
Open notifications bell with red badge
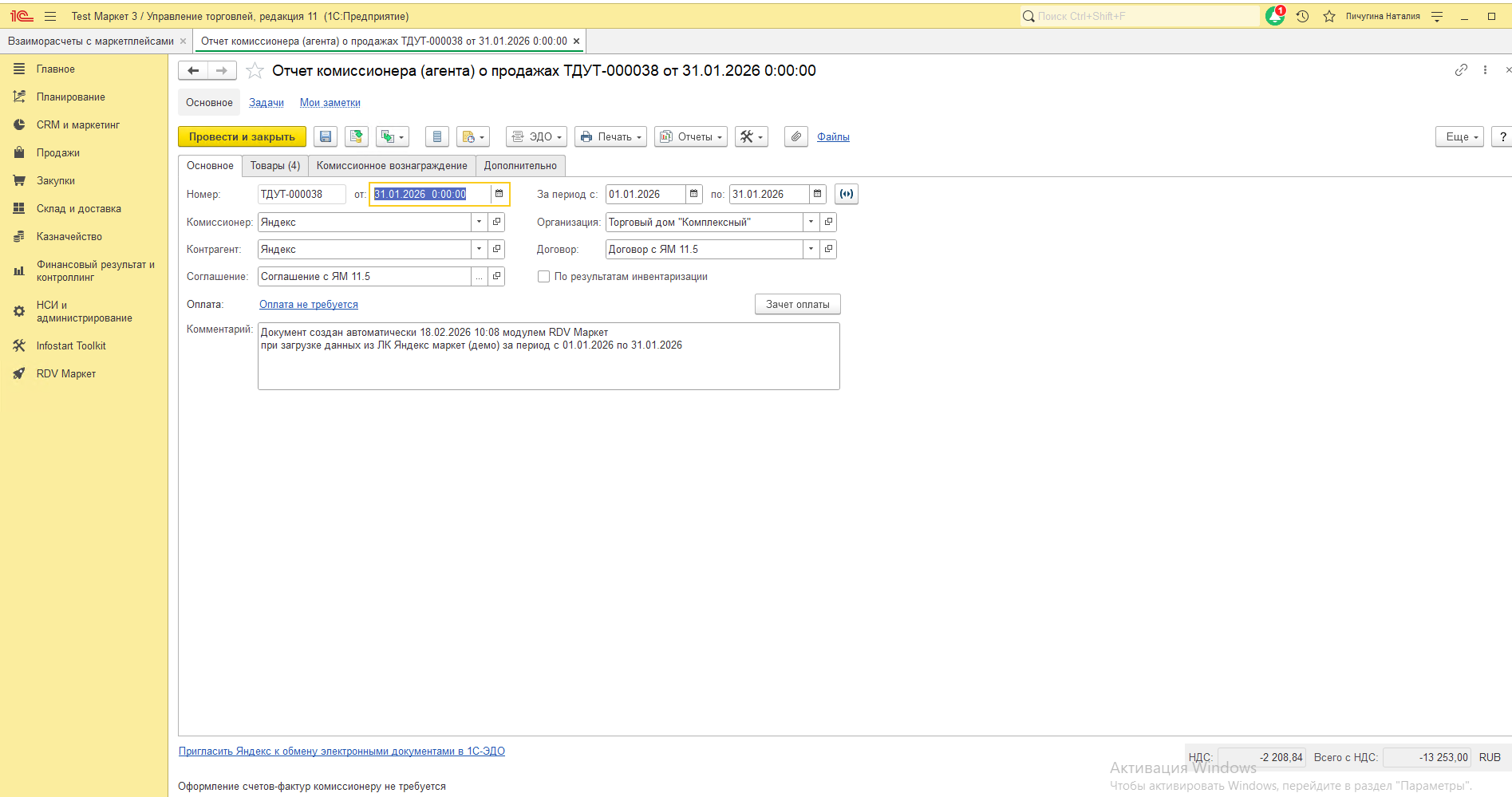(x=1275, y=16)
